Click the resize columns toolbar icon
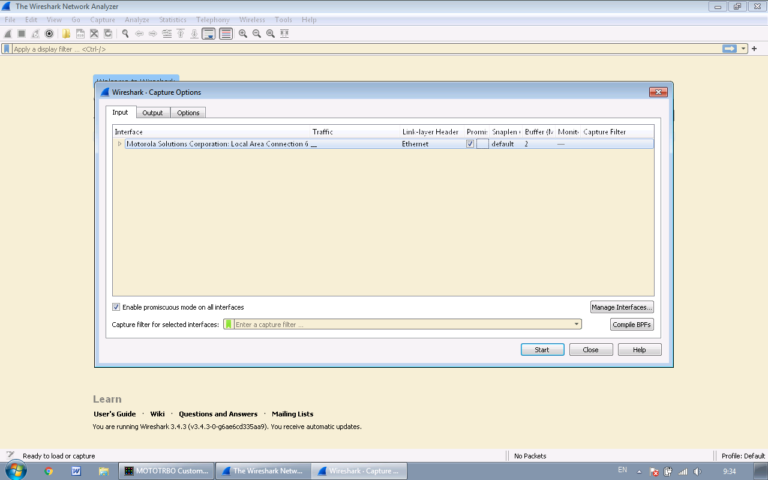Screen dimensions: 768x480 pos(285,33)
